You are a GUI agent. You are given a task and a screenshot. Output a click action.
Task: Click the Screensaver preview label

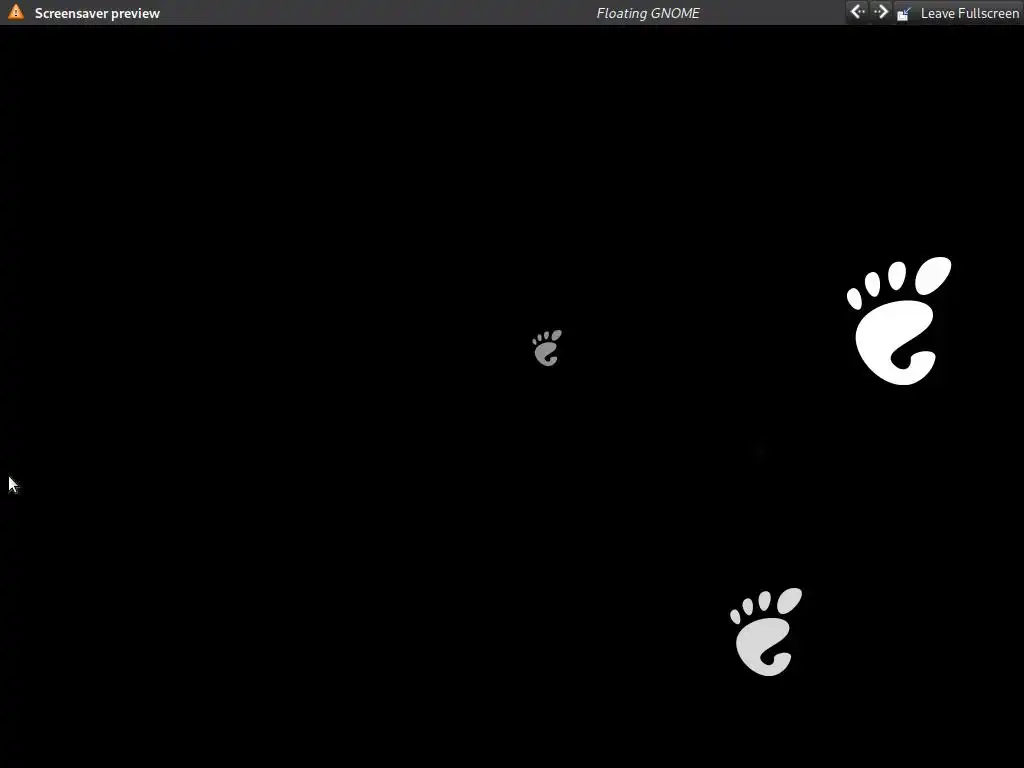pos(97,13)
